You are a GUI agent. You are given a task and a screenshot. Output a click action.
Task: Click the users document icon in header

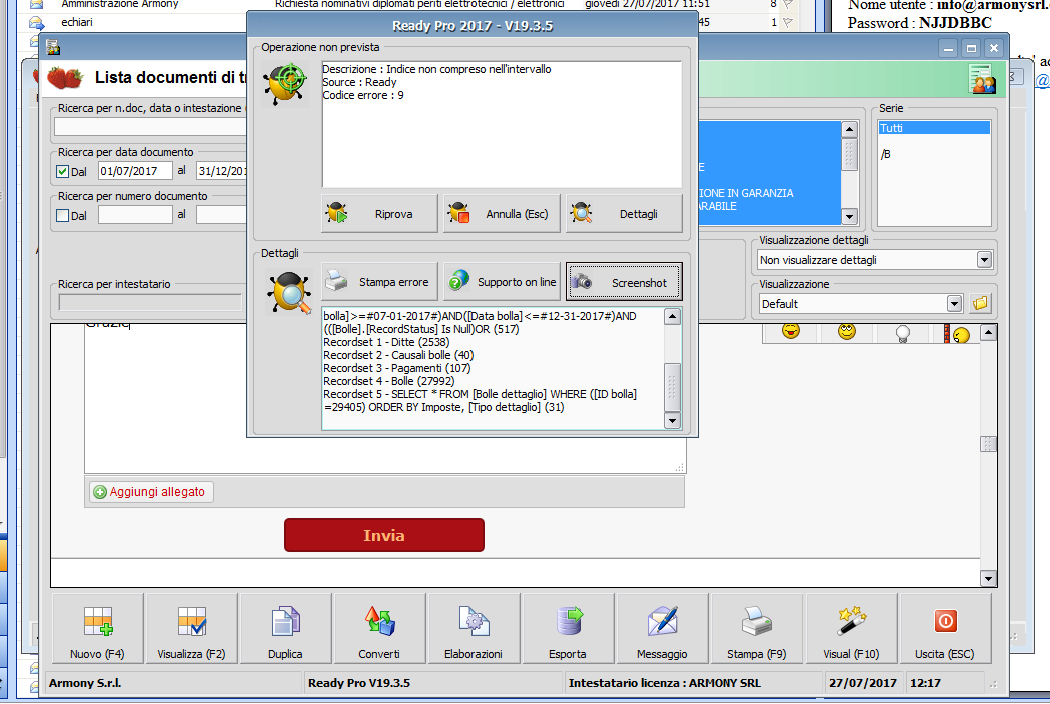(x=982, y=78)
